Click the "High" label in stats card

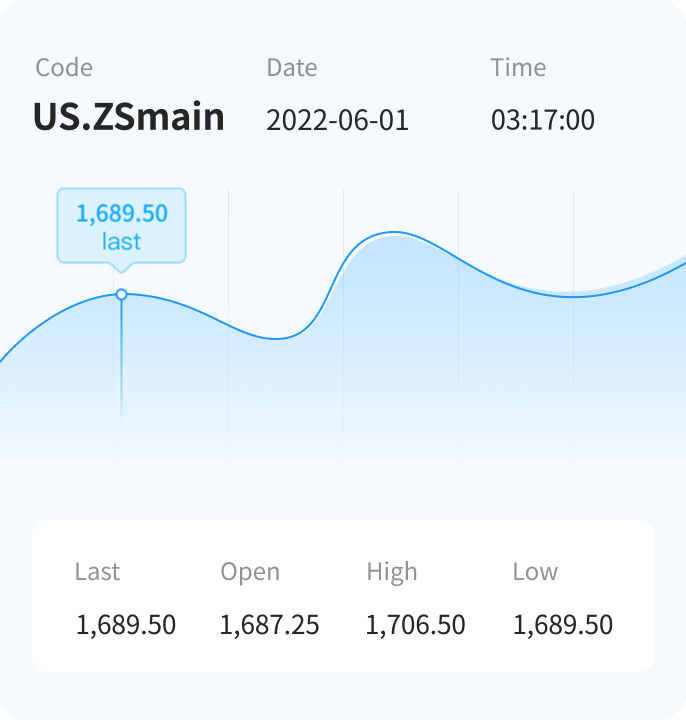click(x=392, y=572)
